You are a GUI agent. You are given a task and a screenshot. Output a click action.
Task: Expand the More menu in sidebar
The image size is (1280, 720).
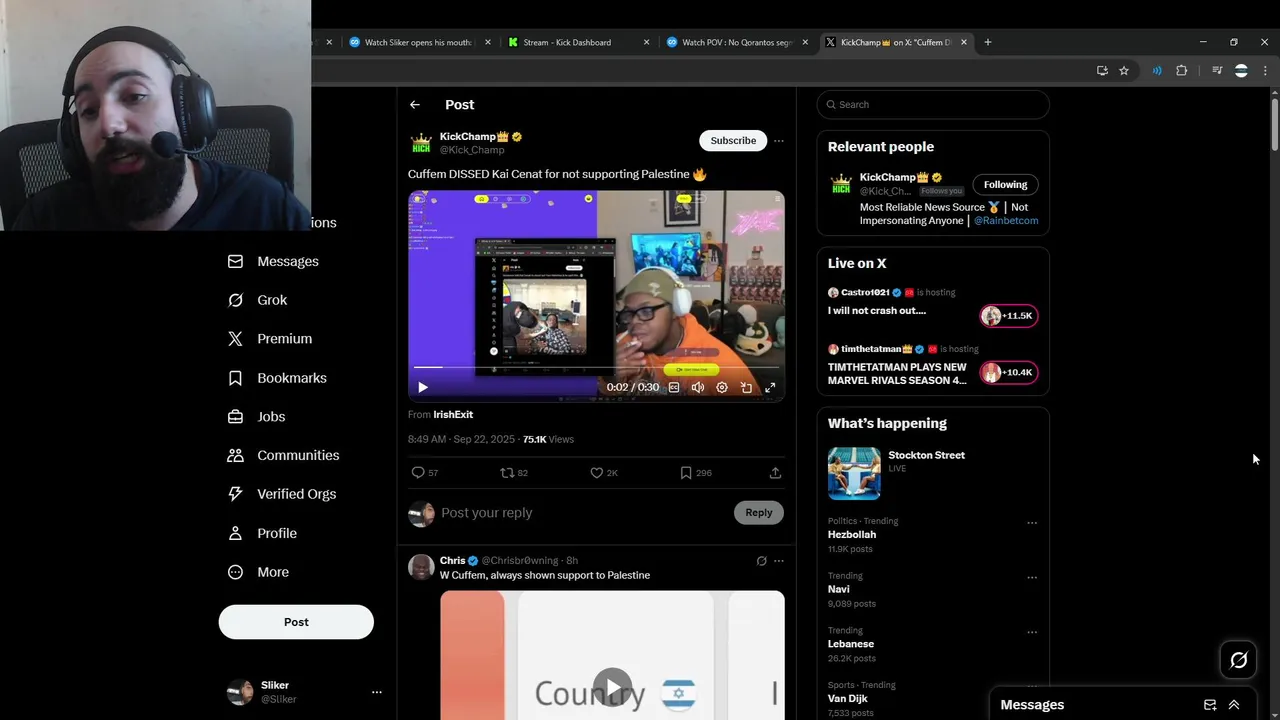tap(259, 572)
